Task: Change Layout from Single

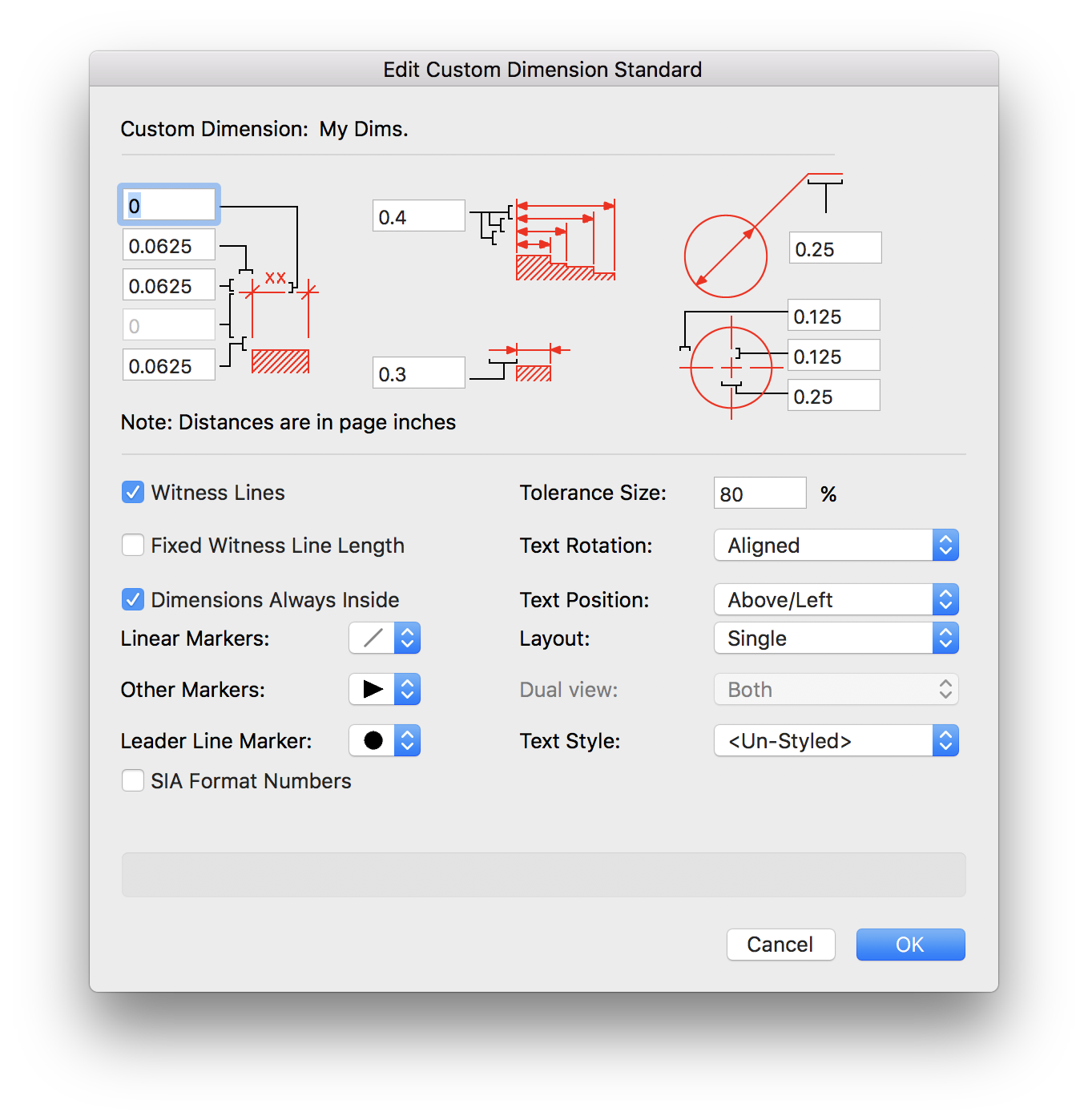Action: pos(836,638)
